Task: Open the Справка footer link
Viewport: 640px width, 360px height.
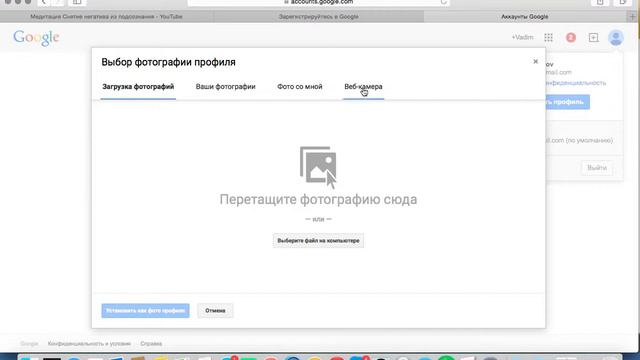Action: tap(151, 344)
